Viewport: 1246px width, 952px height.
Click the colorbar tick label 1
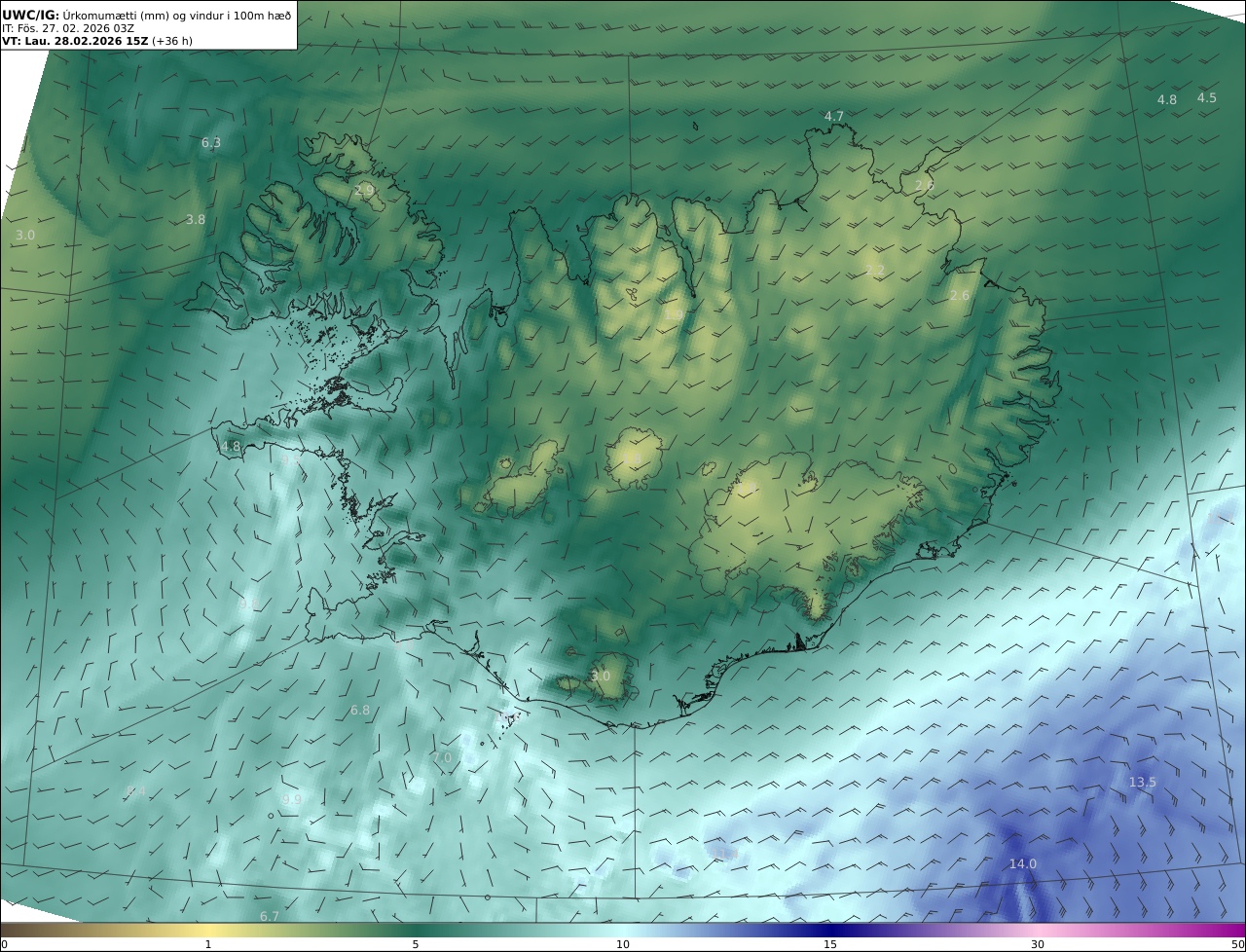(208, 944)
